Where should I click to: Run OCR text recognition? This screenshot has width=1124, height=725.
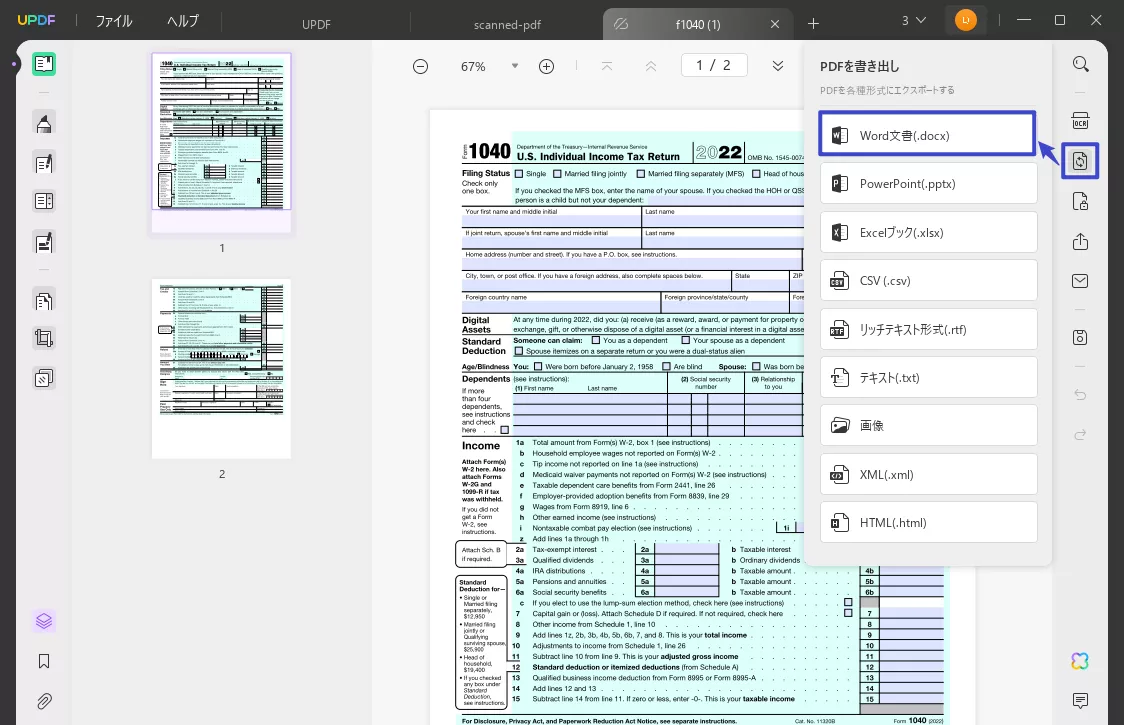click(x=1080, y=120)
